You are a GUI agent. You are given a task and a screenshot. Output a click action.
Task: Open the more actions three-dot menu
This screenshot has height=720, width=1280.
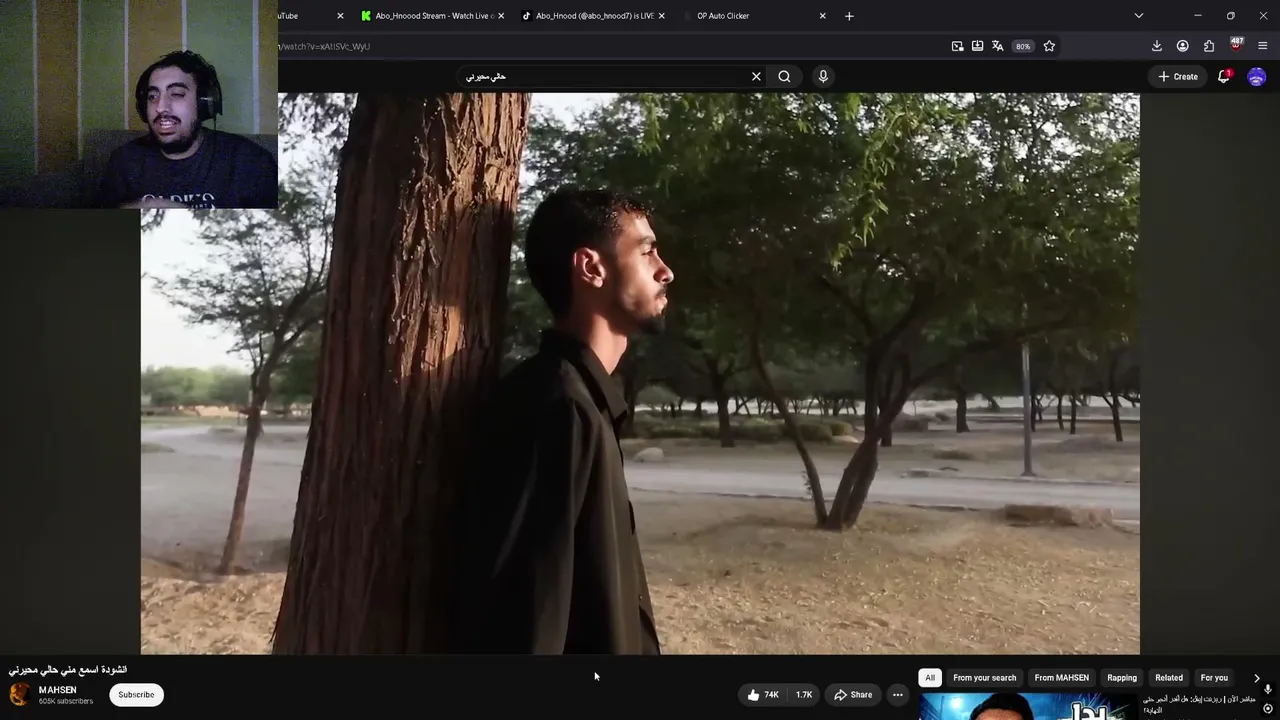[x=897, y=695]
